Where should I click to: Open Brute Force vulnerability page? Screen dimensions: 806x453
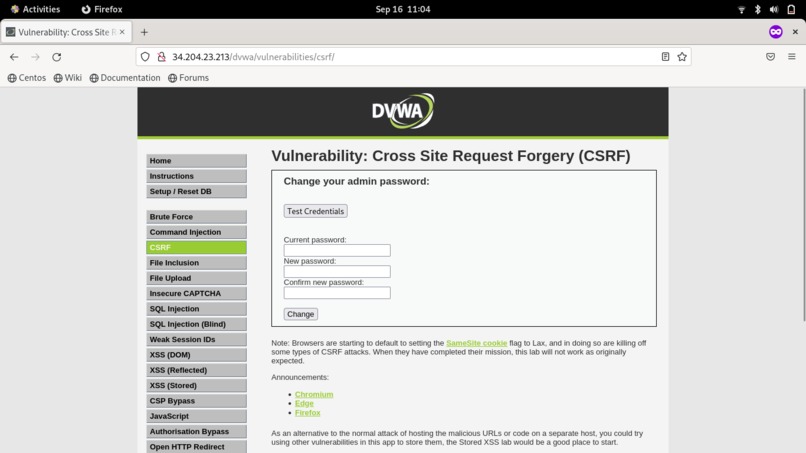(x=196, y=216)
